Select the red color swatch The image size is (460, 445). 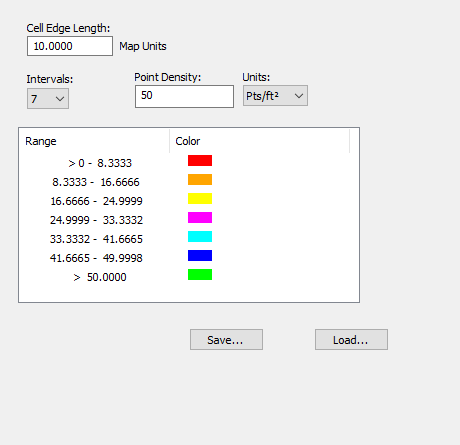pyautogui.click(x=200, y=160)
